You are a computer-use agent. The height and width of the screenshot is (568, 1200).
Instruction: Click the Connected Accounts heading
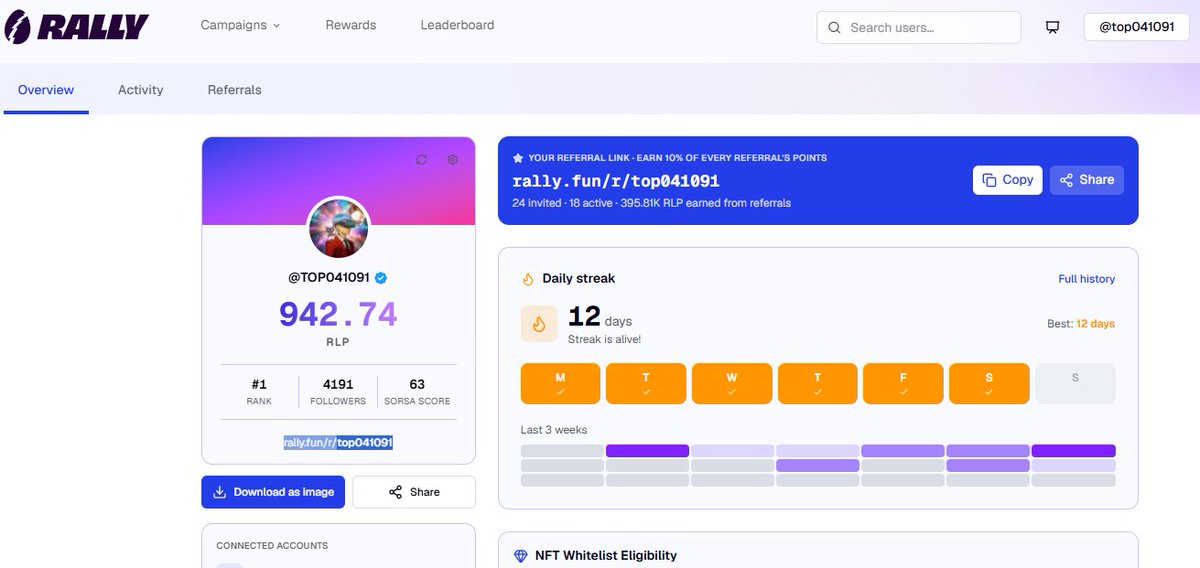point(272,546)
